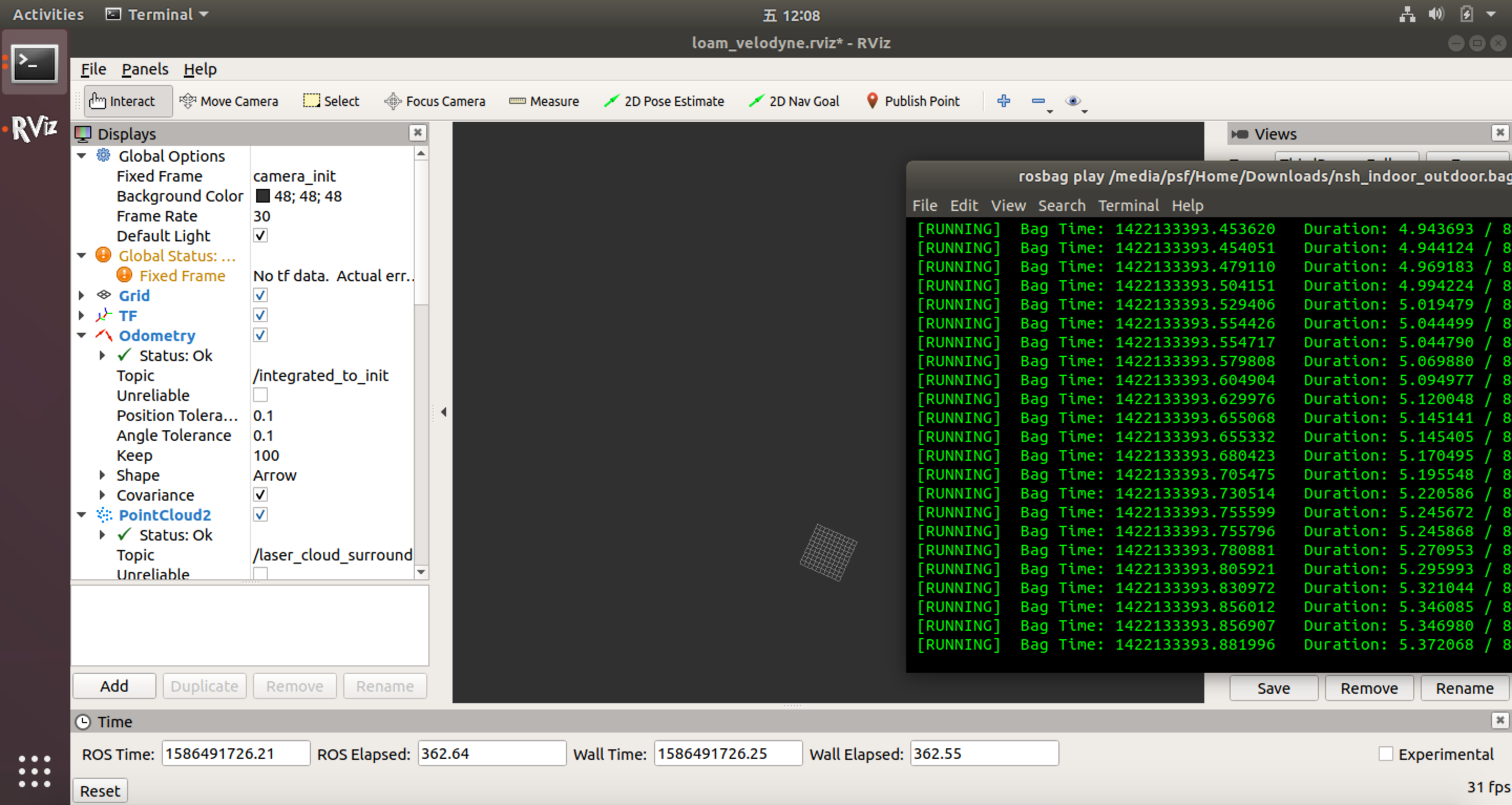
Task: Pick the Measure tool
Action: (x=544, y=101)
